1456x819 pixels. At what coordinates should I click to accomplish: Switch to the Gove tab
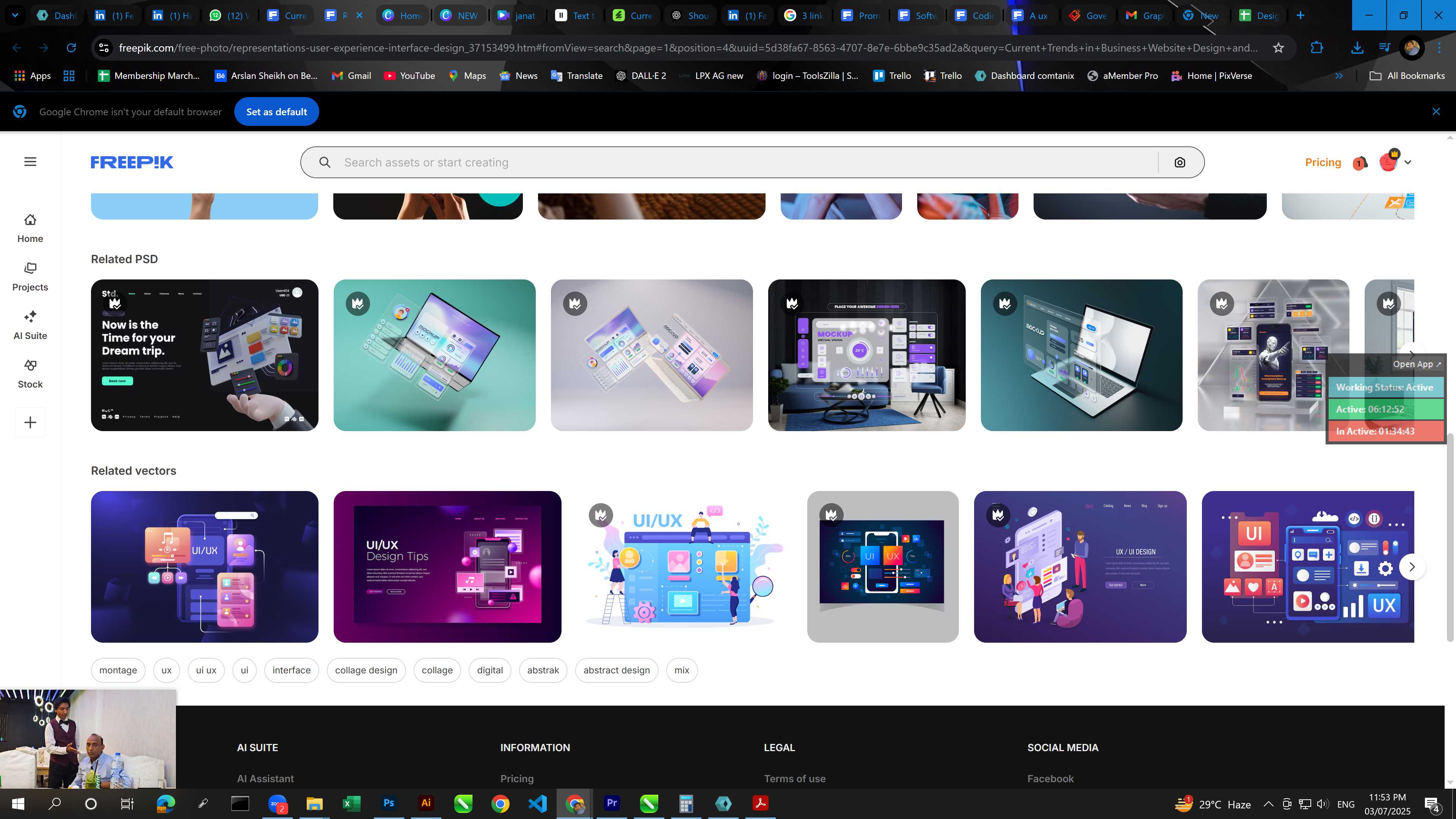click(1088, 15)
